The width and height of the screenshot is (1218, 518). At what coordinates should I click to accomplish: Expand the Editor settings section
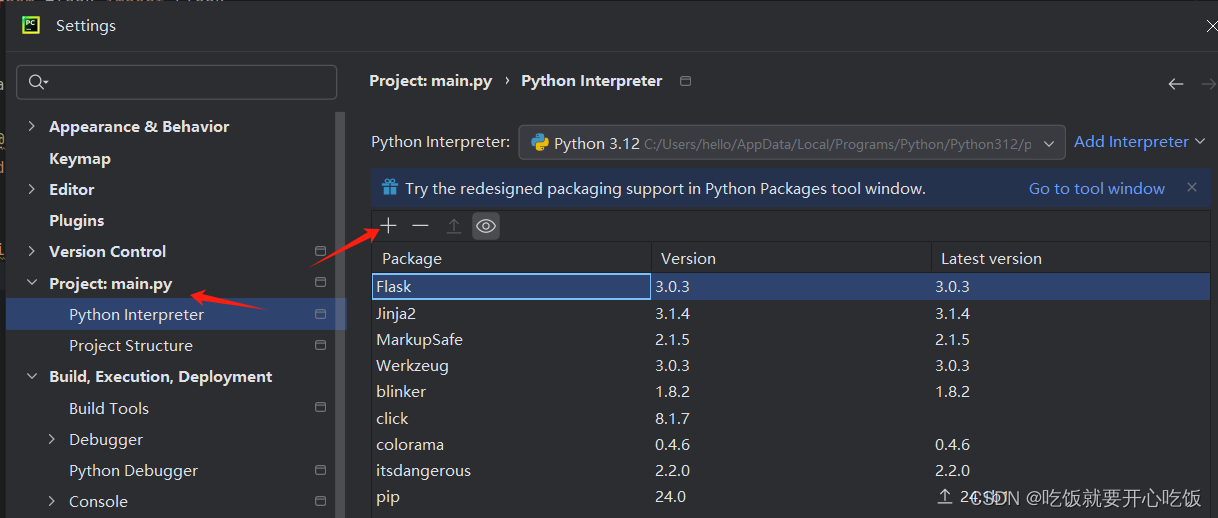point(31,189)
